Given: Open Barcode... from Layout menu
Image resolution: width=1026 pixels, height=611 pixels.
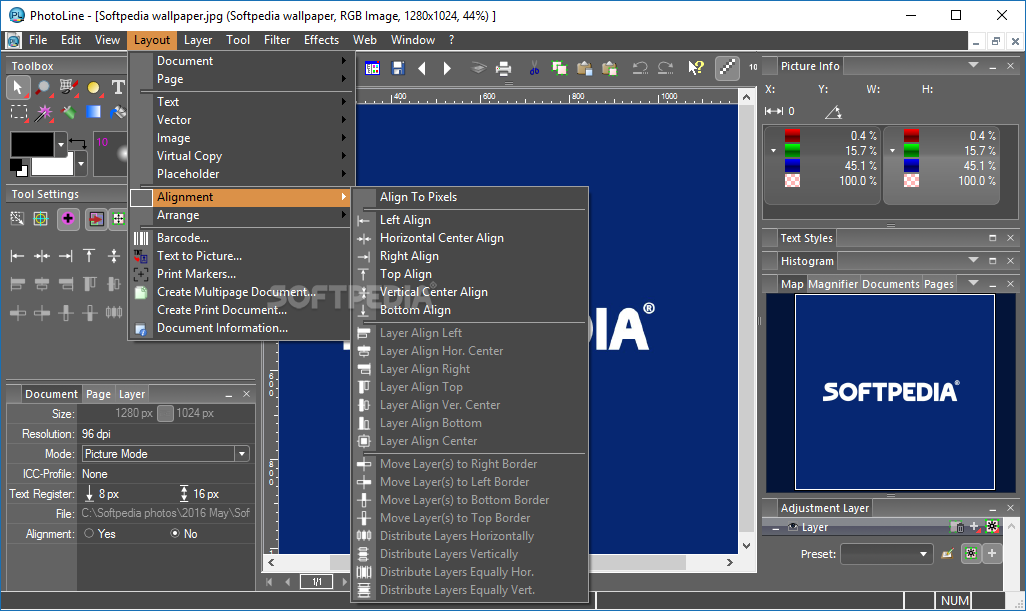Looking at the screenshot, I should coord(241,237).
